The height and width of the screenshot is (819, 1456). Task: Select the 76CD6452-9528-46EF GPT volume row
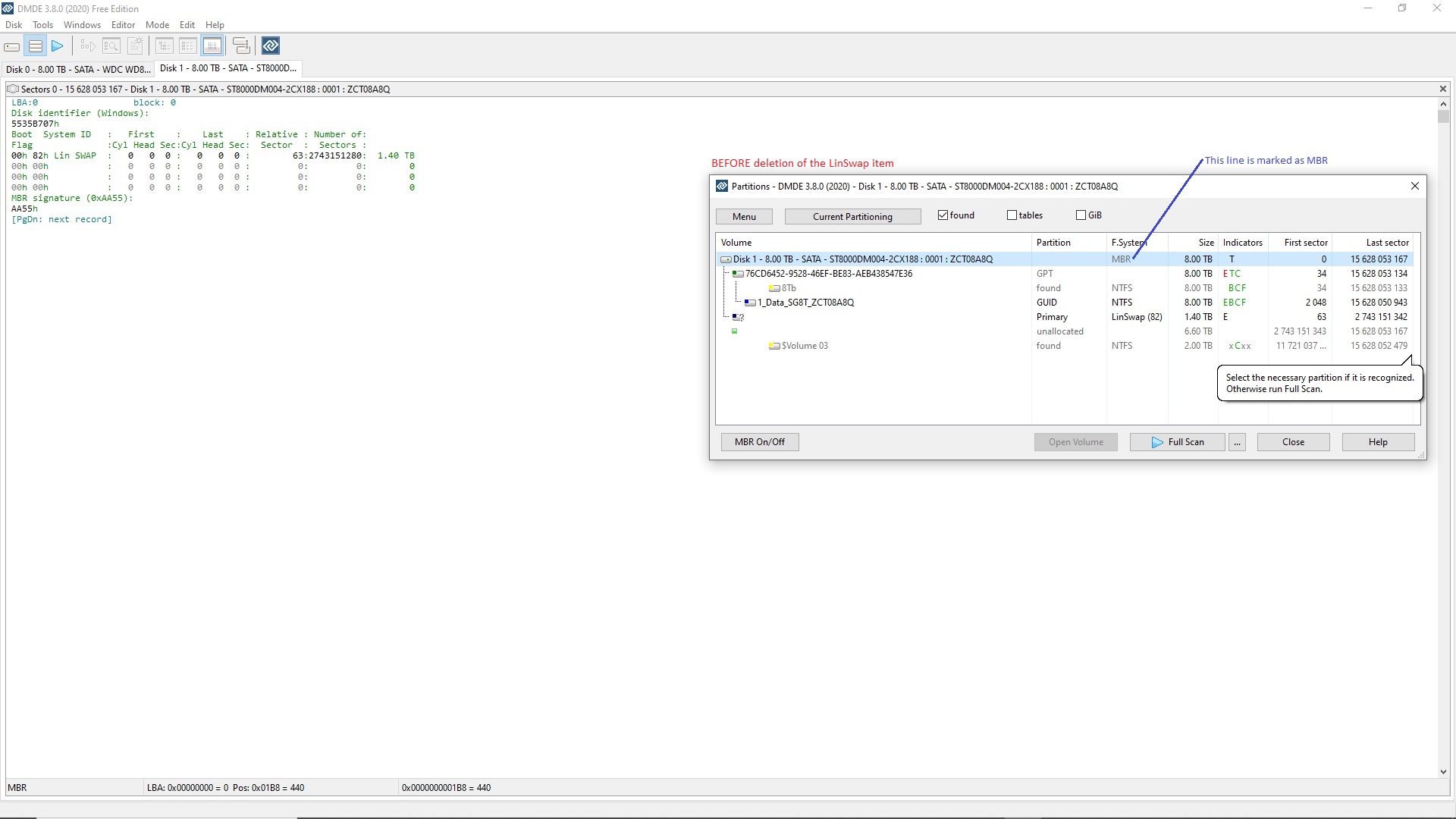[x=1065, y=274]
